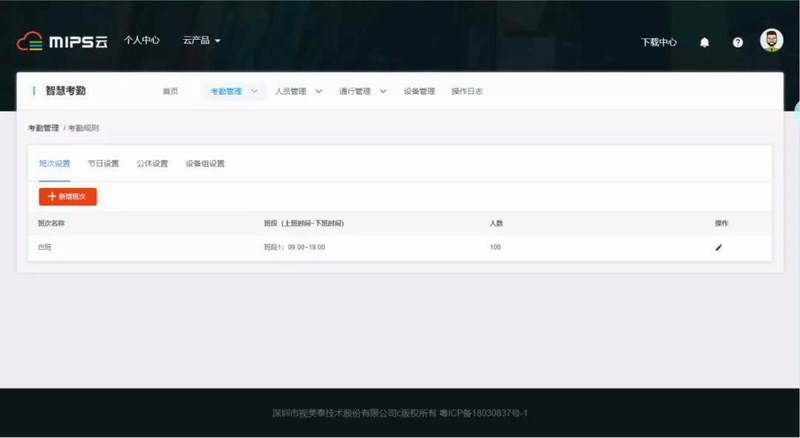This screenshot has height=438, width=800.
Task: Click 考勤管理 in the breadcrumb
Action: coord(43,128)
